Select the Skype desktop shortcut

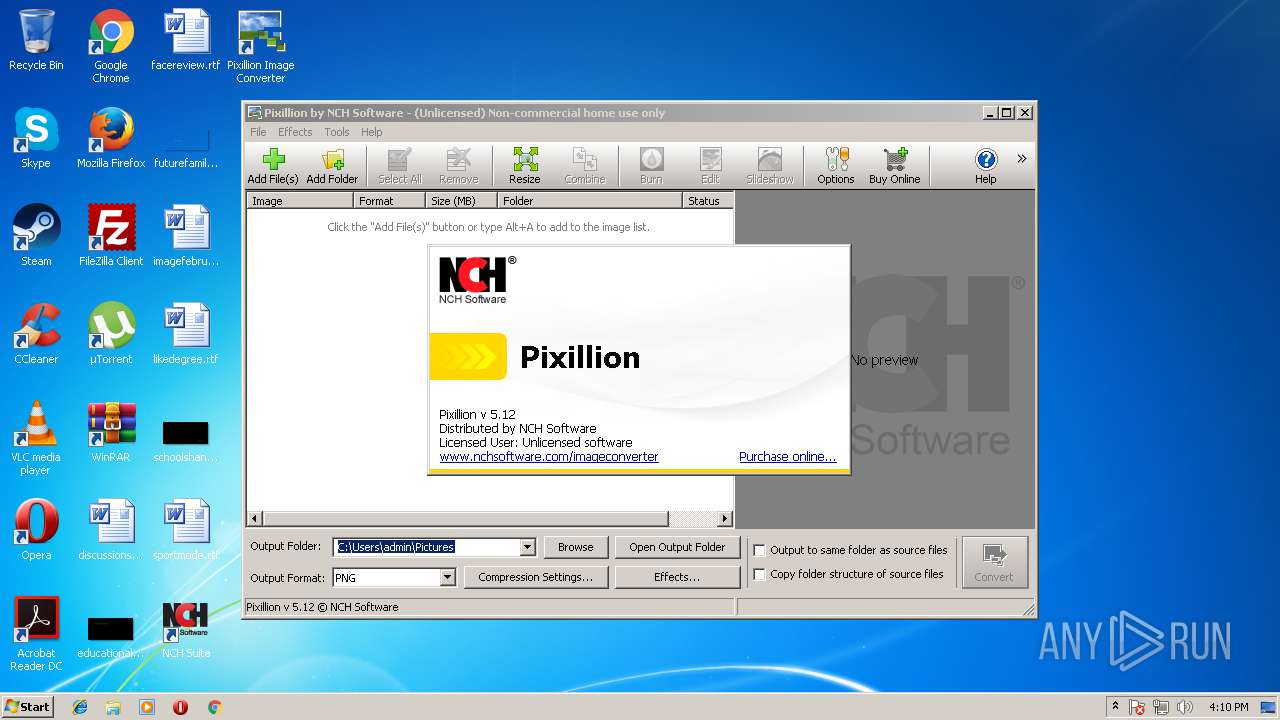coord(36,138)
